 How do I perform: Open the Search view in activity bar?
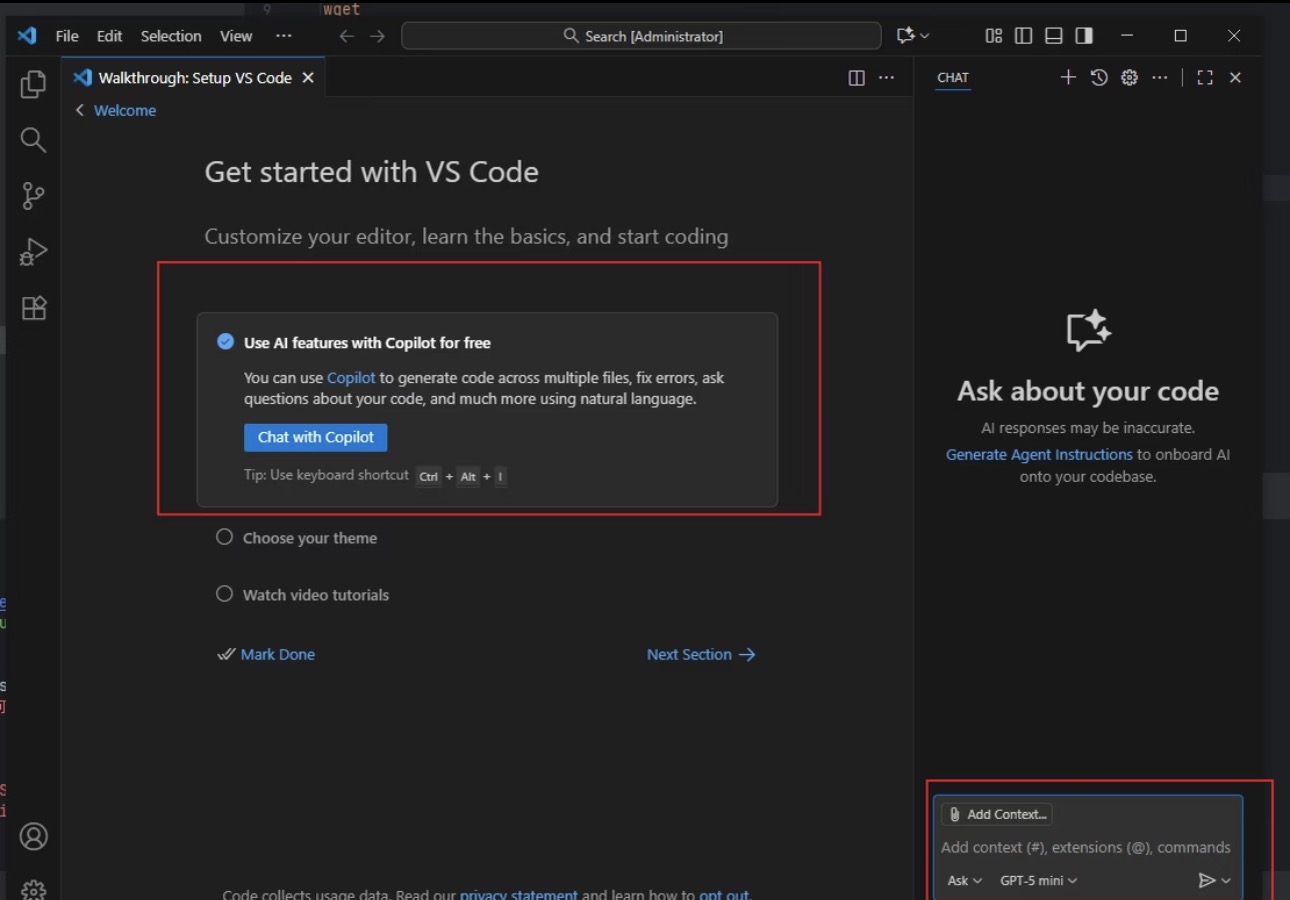coord(33,140)
